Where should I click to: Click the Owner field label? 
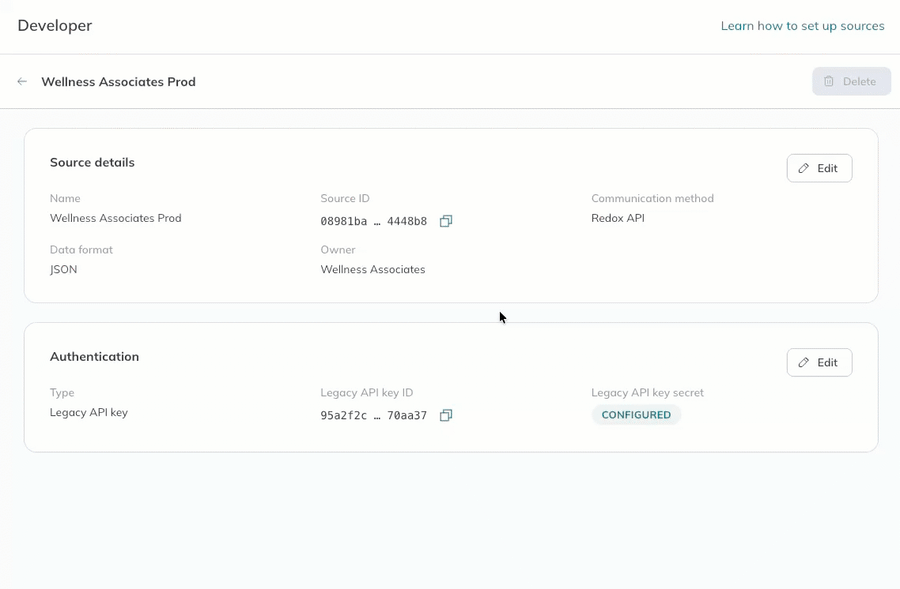[338, 250]
